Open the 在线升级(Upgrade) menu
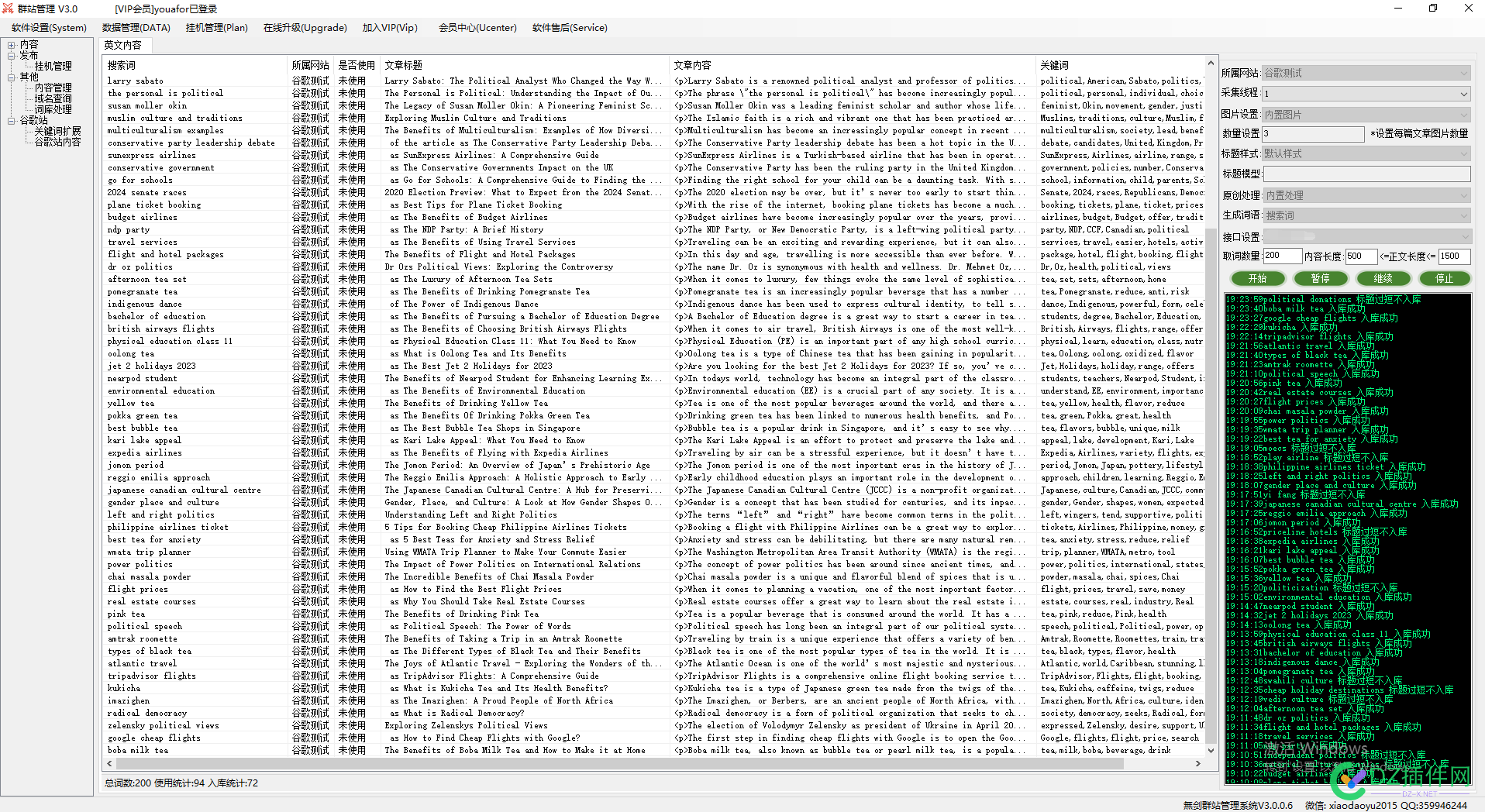Screen dimensions: 1485x812 tap(305, 28)
